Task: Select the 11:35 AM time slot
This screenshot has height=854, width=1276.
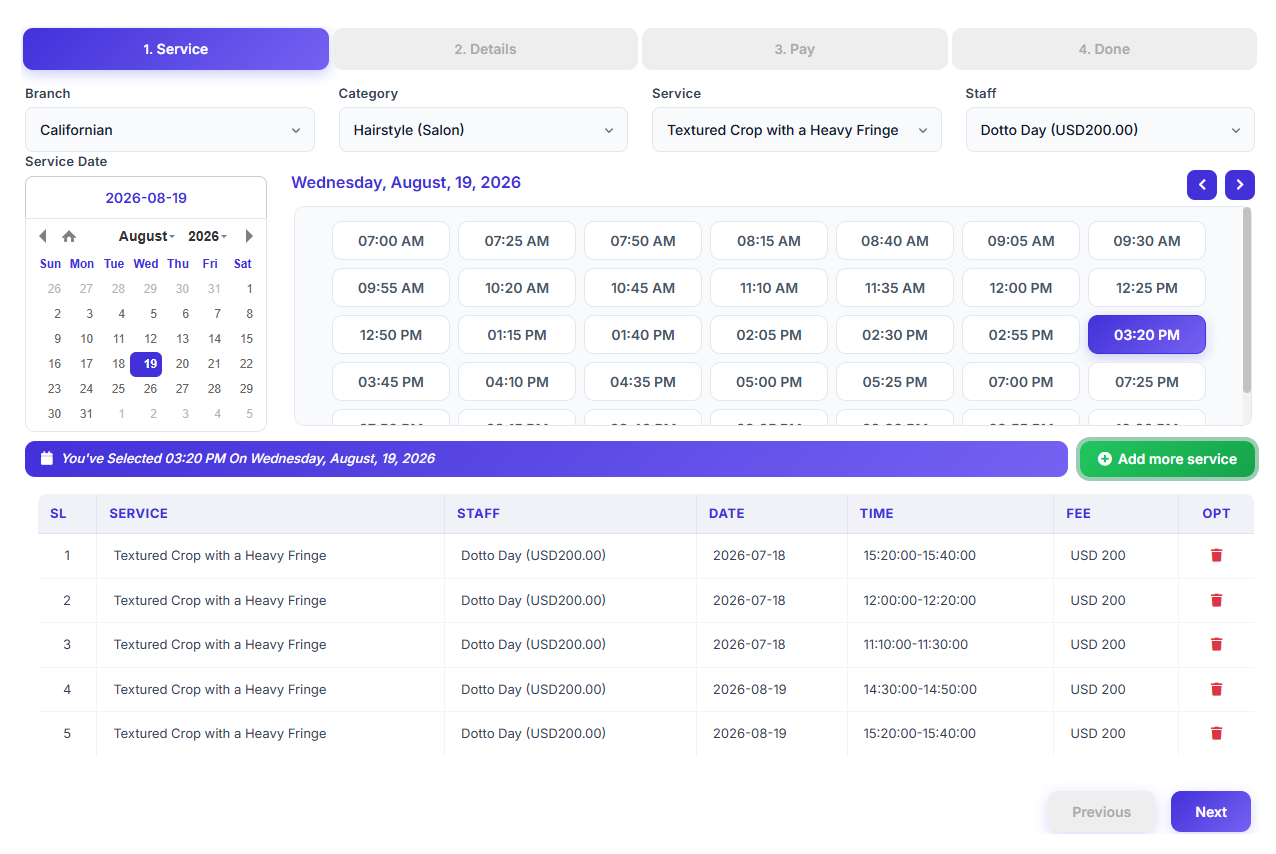Action: coord(895,288)
